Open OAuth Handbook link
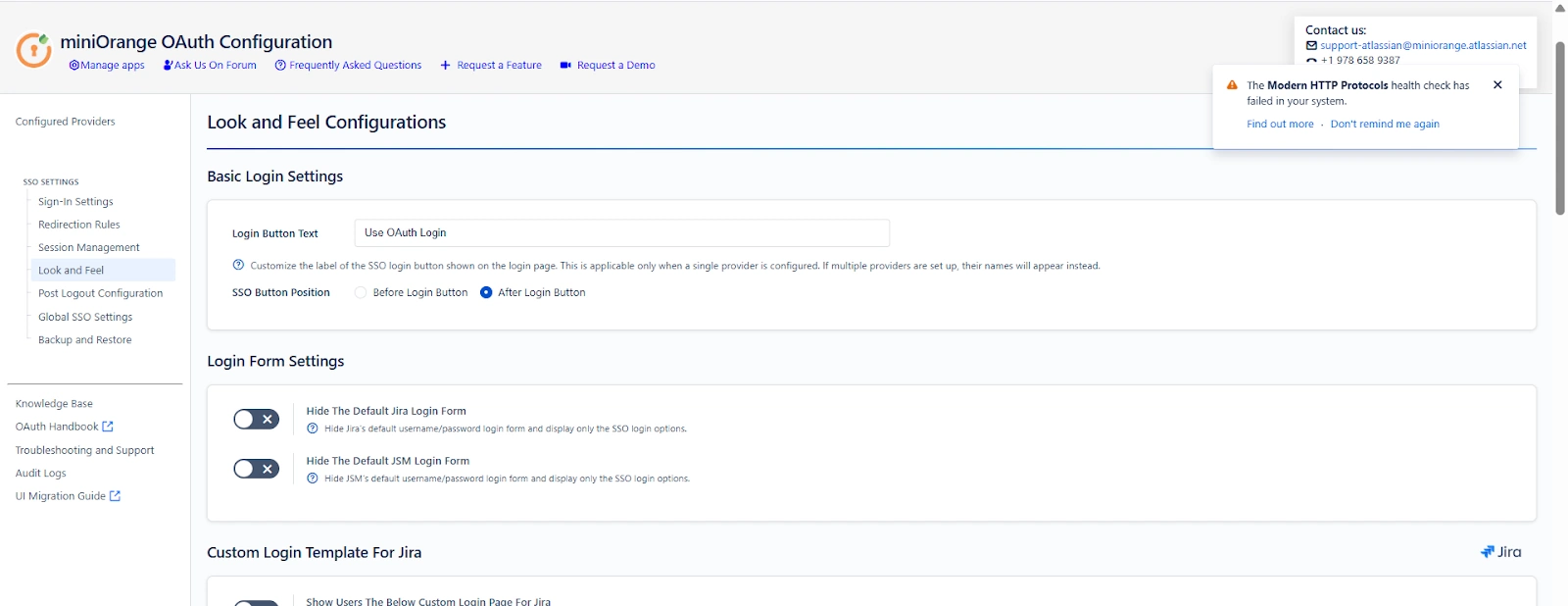 pos(57,427)
